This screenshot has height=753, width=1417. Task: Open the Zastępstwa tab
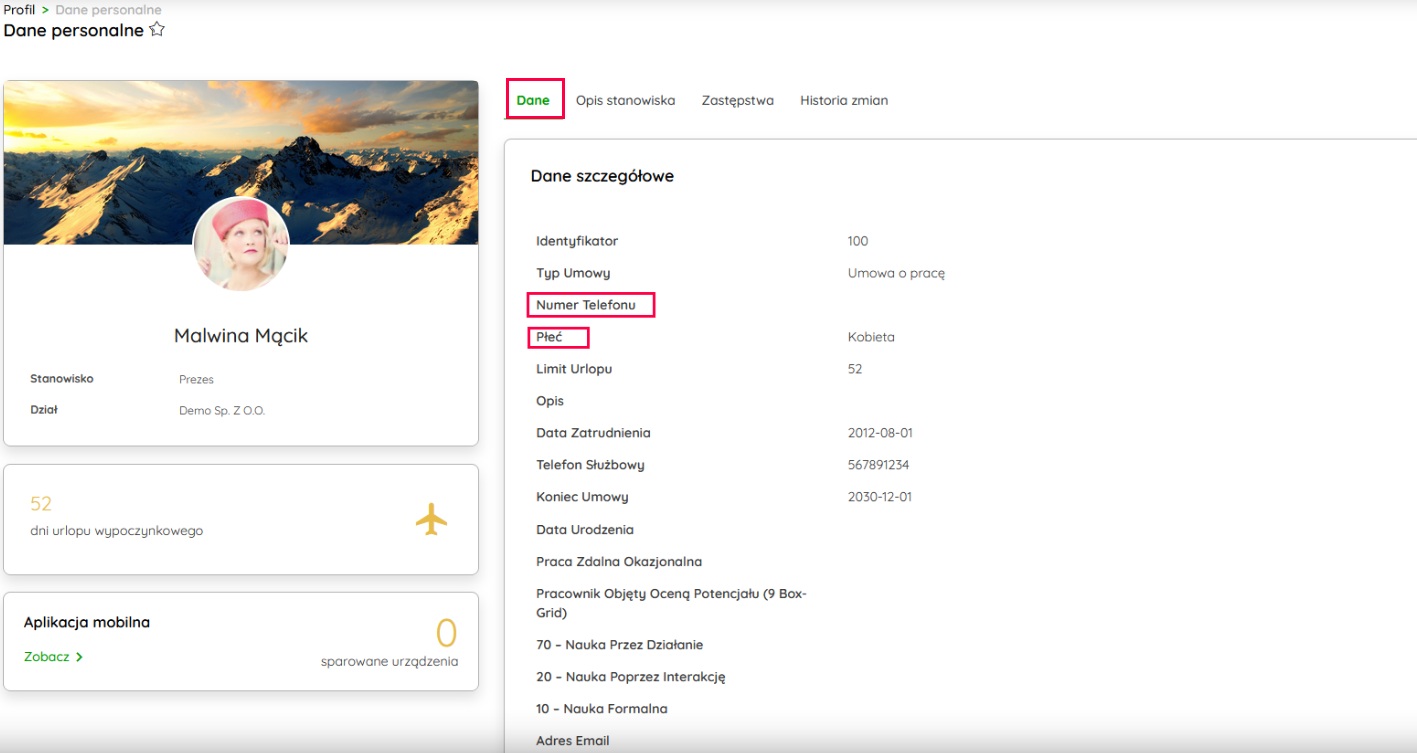tap(737, 100)
